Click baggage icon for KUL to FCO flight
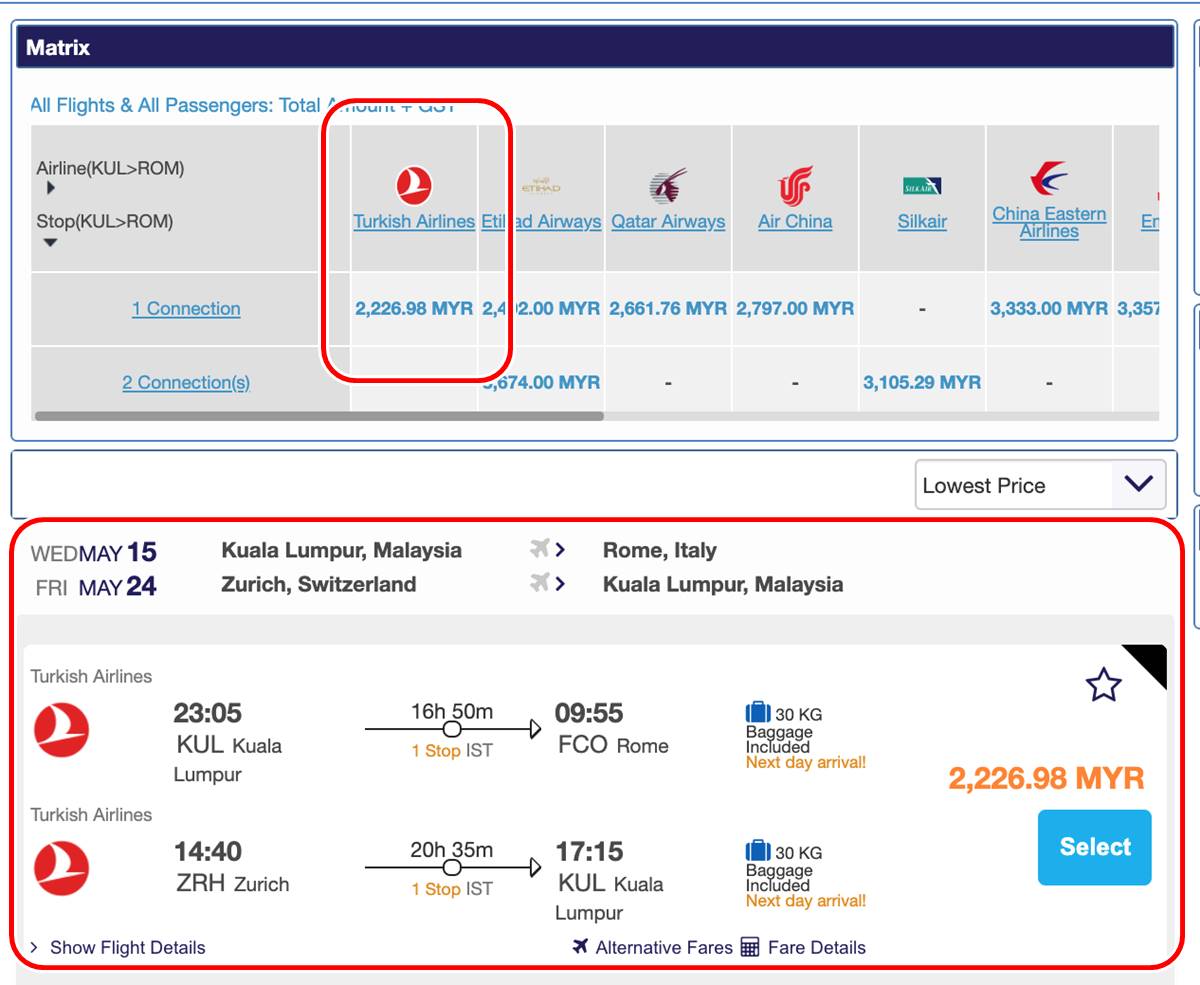 click(758, 713)
